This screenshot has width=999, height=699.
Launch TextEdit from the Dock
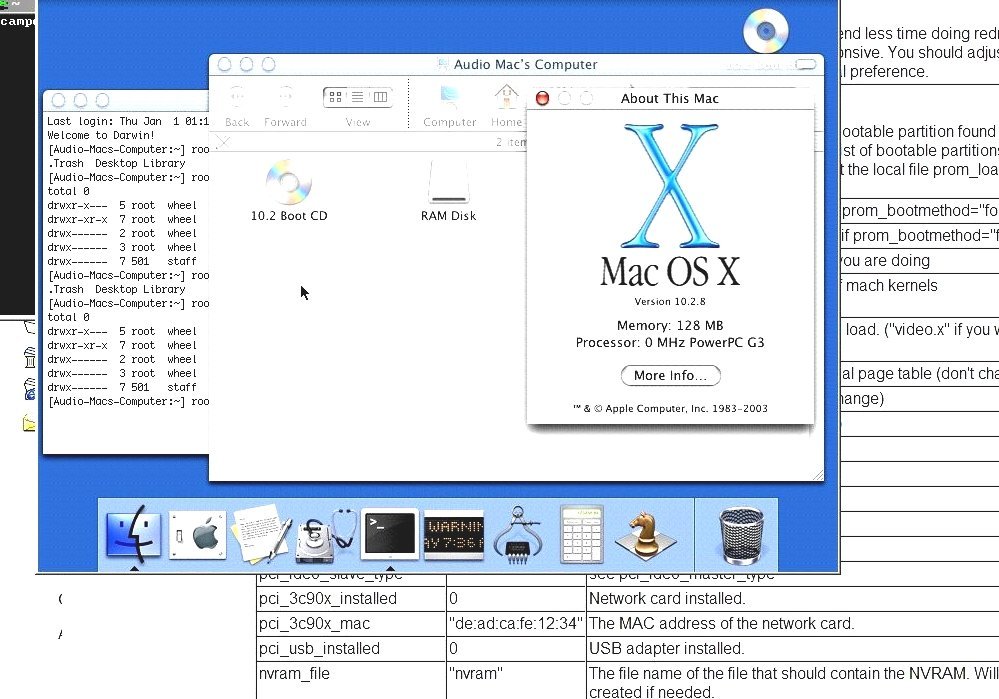(x=261, y=534)
